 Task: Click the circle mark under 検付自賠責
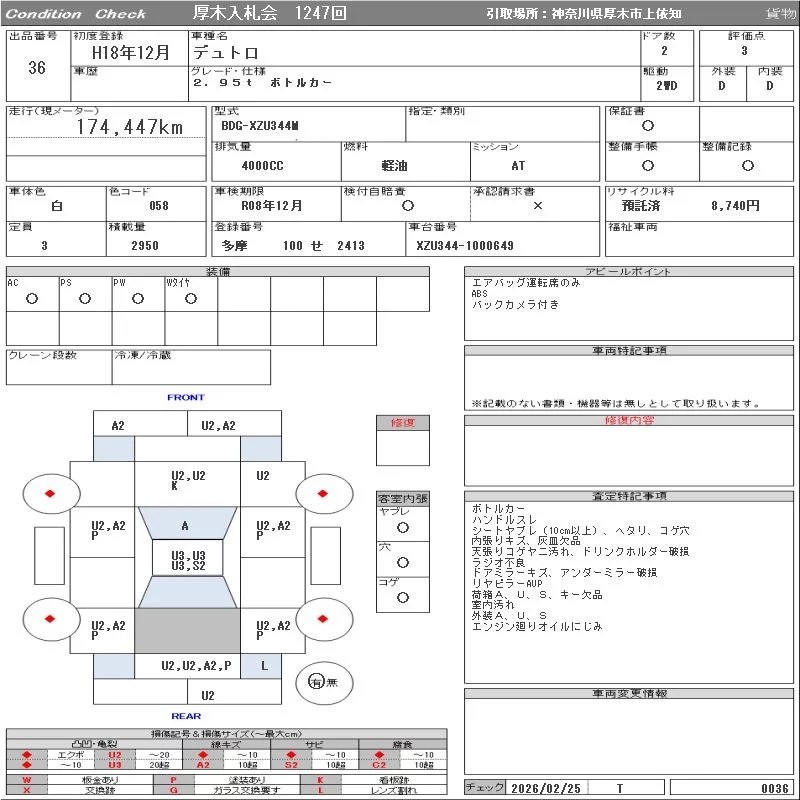tap(407, 206)
